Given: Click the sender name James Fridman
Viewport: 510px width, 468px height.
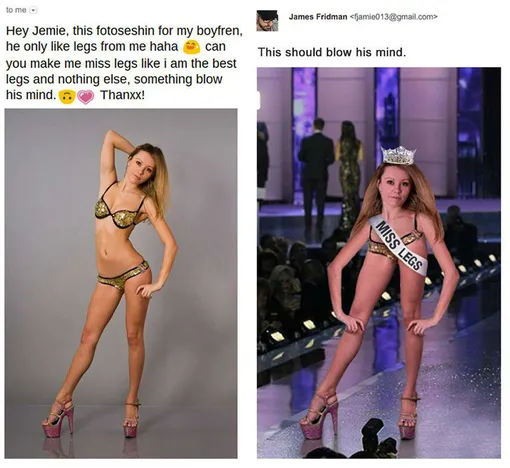Looking at the screenshot, I should [318, 17].
